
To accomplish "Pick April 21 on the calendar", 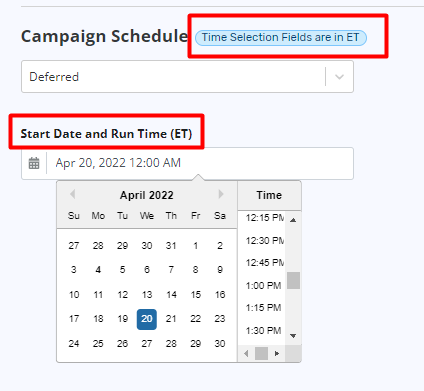I will click(171, 319).
